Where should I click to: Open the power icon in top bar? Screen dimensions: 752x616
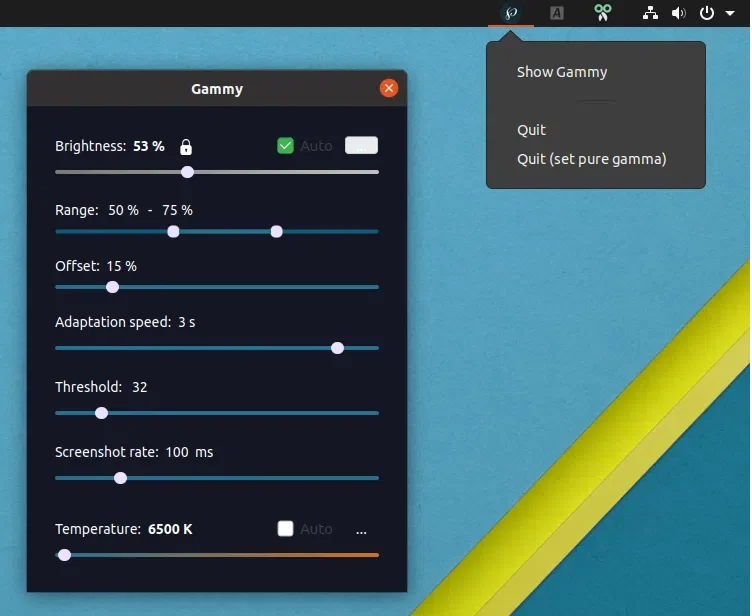pyautogui.click(x=706, y=13)
